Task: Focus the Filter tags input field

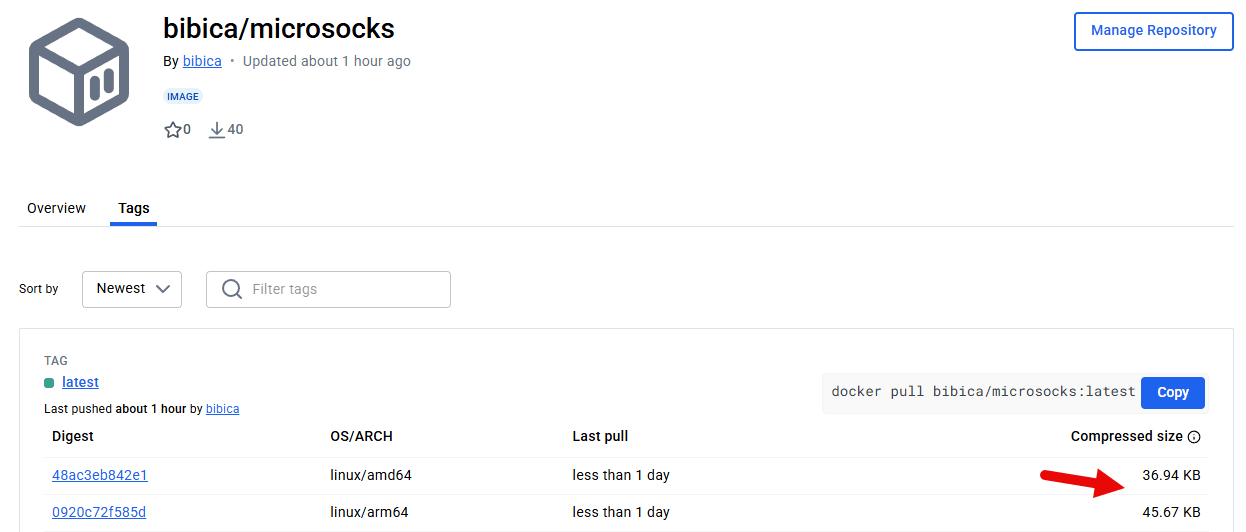Action: 328,289
